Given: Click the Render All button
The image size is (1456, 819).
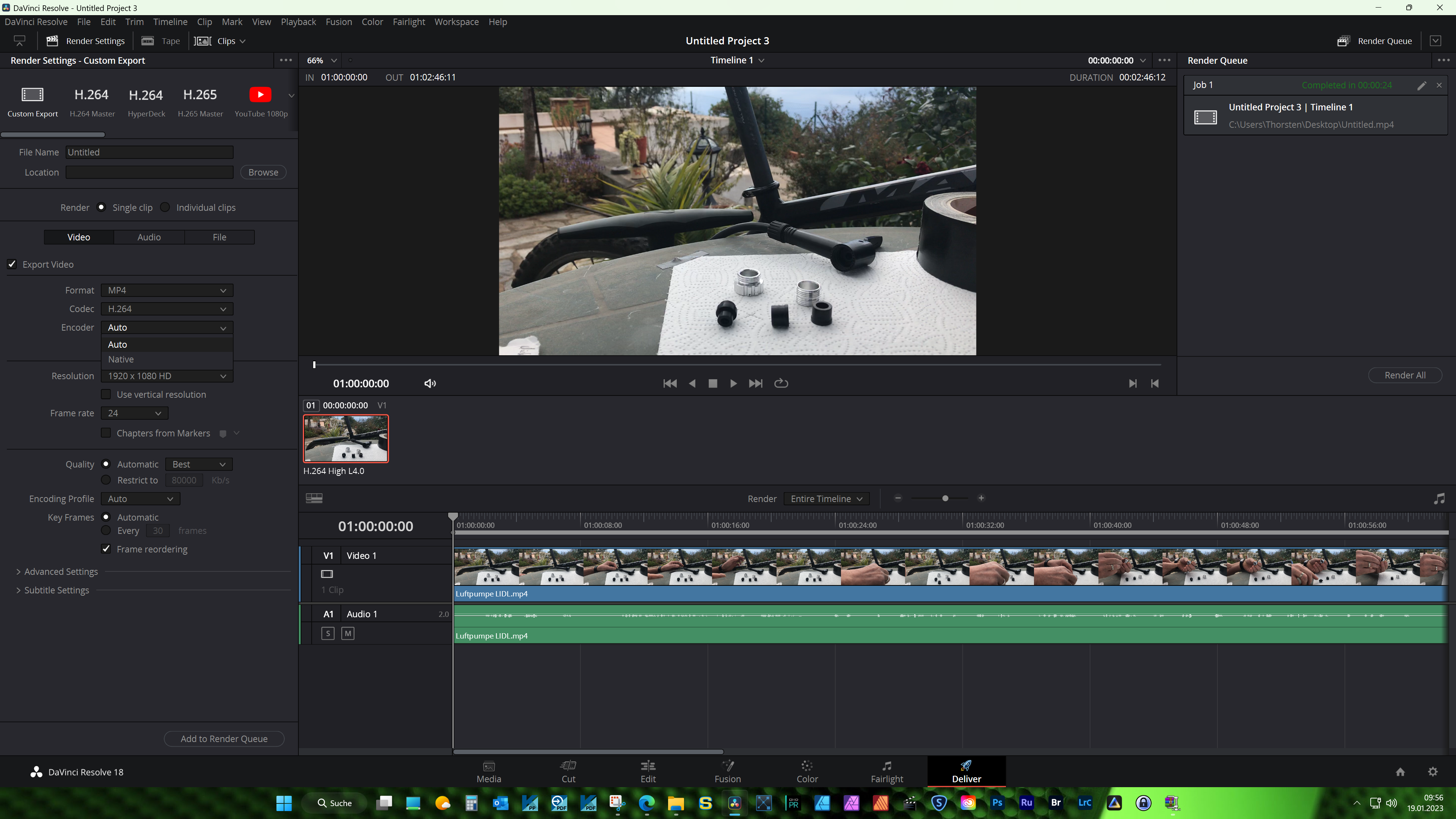Looking at the screenshot, I should (1404, 375).
